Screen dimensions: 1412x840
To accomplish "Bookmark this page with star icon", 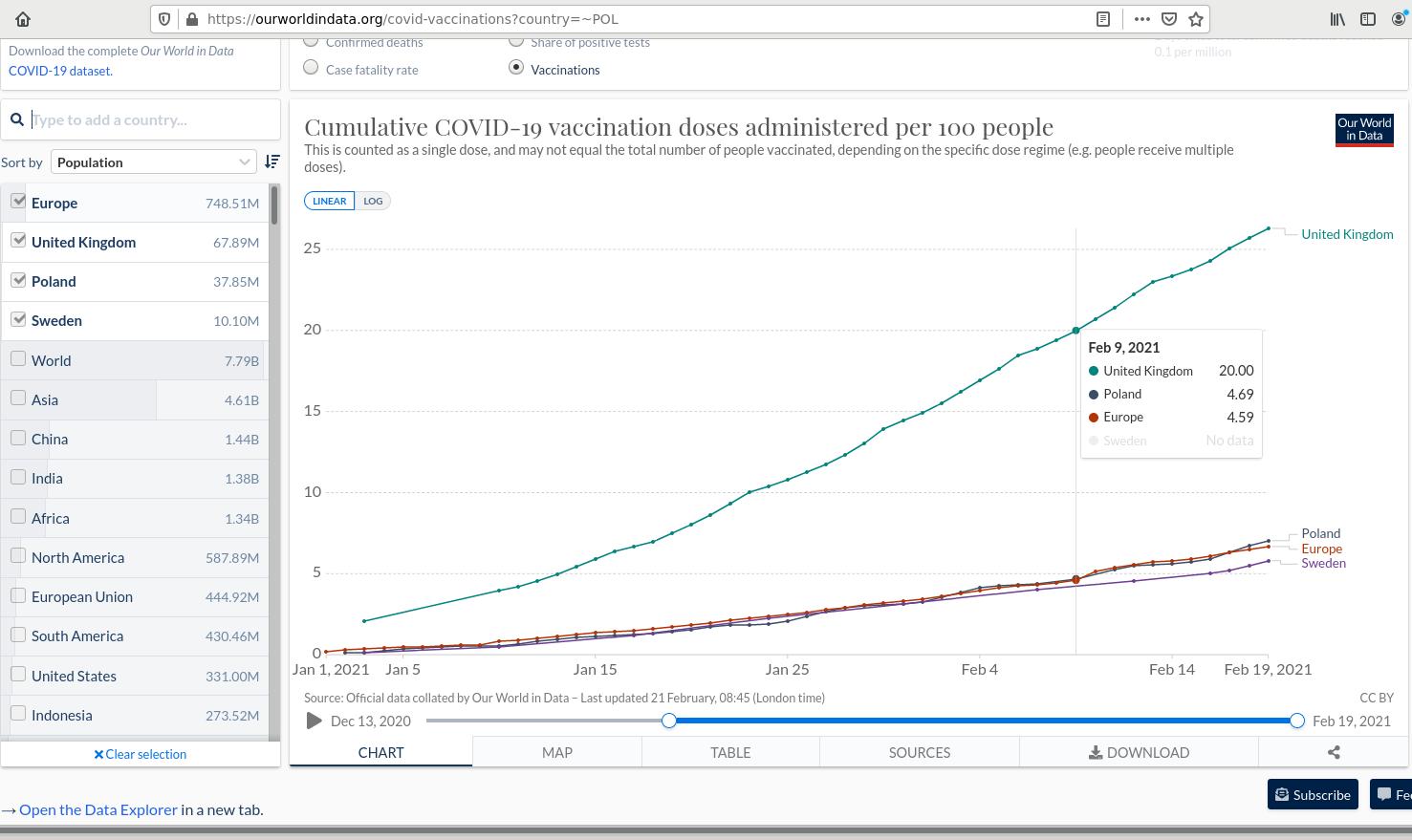I will click(x=1195, y=18).
